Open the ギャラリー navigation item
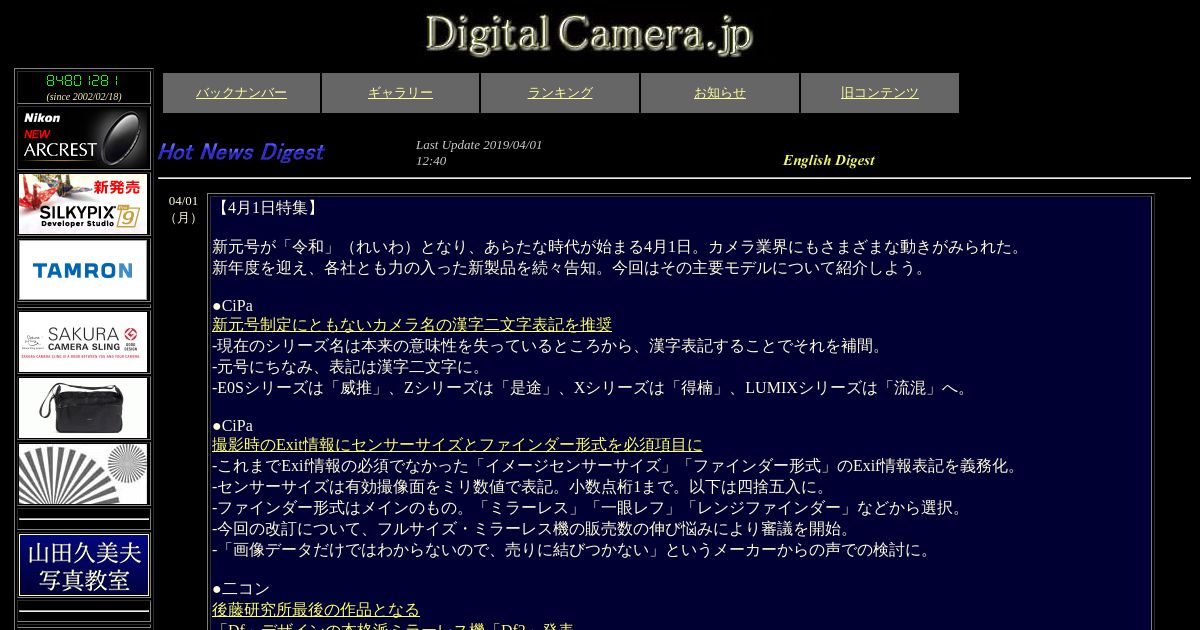Viewport: 1200px width, 630px height. [400, 93]
